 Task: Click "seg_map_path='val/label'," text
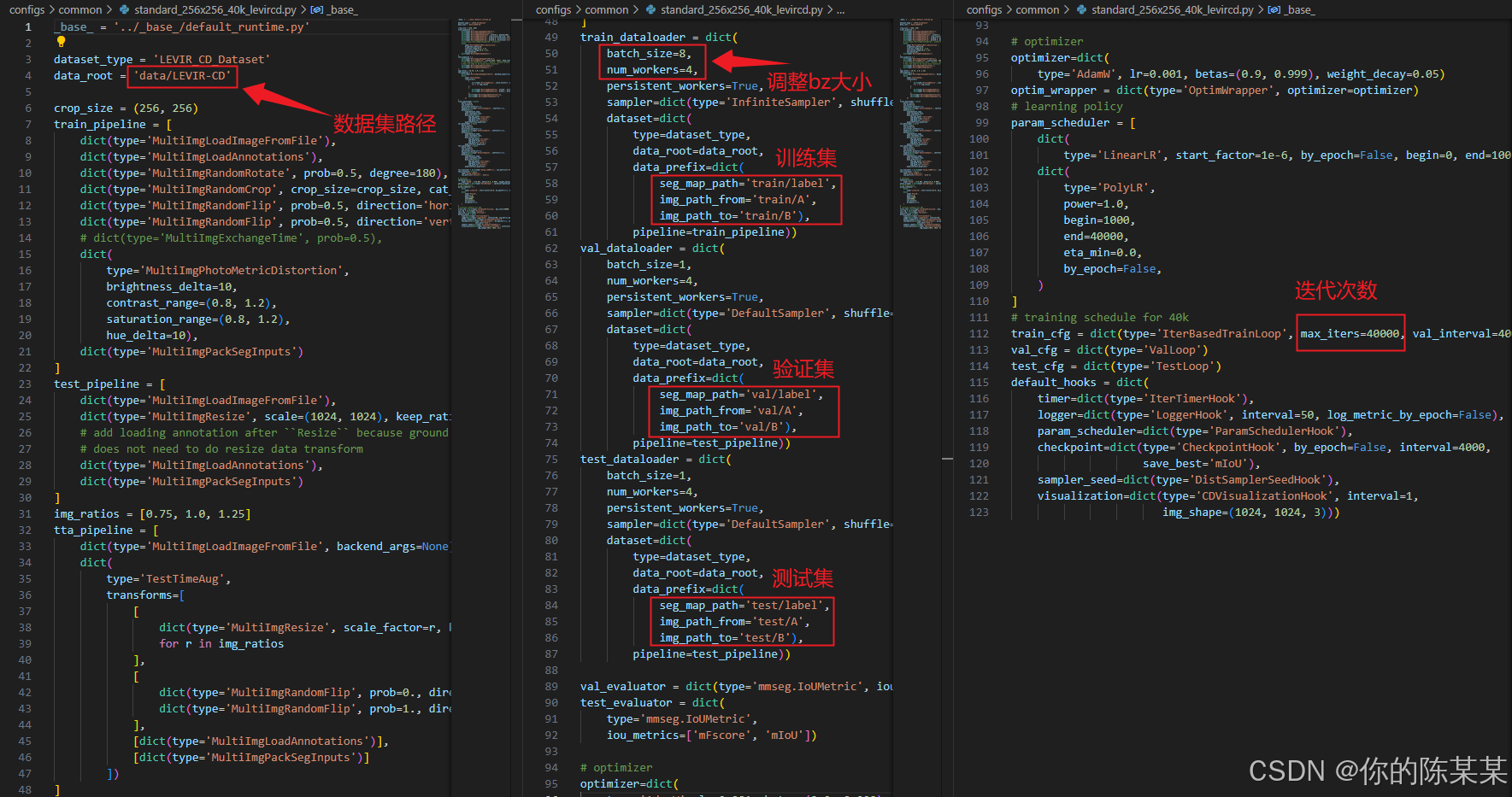click(741, 395)
